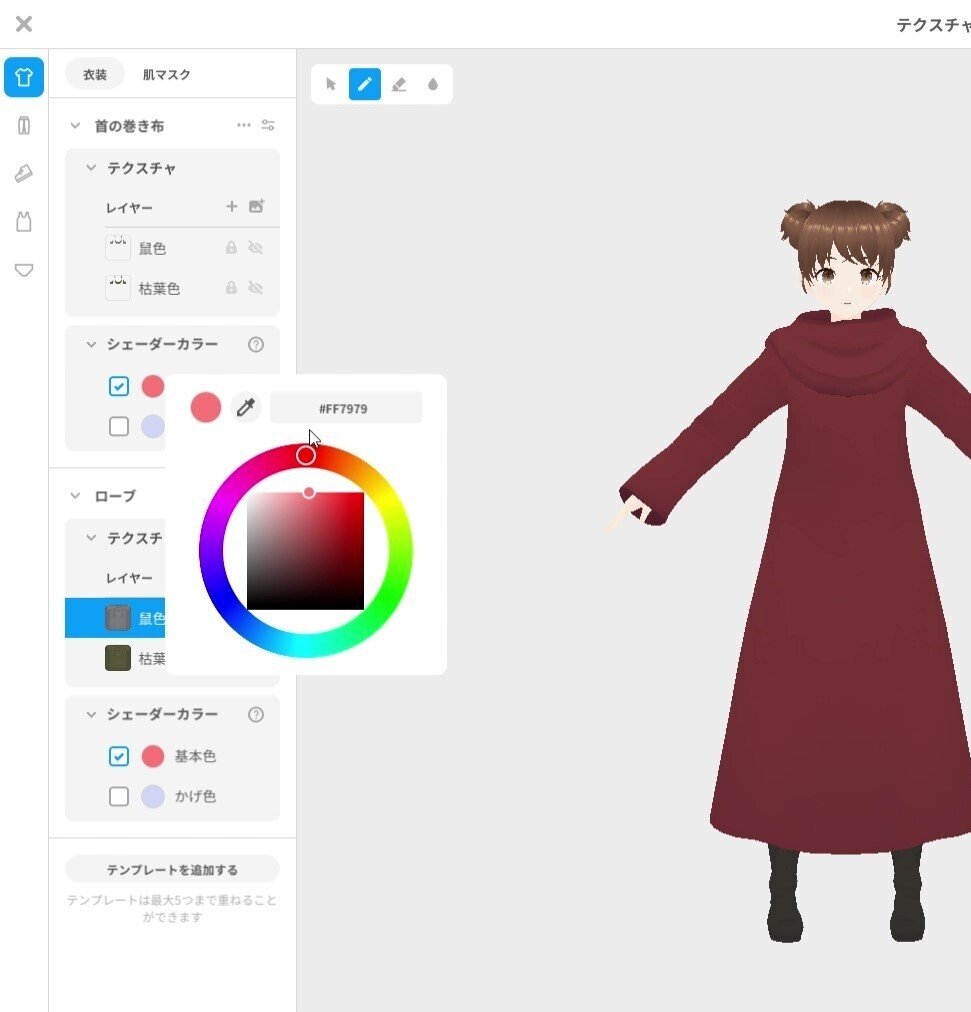Image resolution: width=971 pixels, height=1012 pixels.
Task: Import image layer for 首の巻き布
Action: tap(256, 207)
